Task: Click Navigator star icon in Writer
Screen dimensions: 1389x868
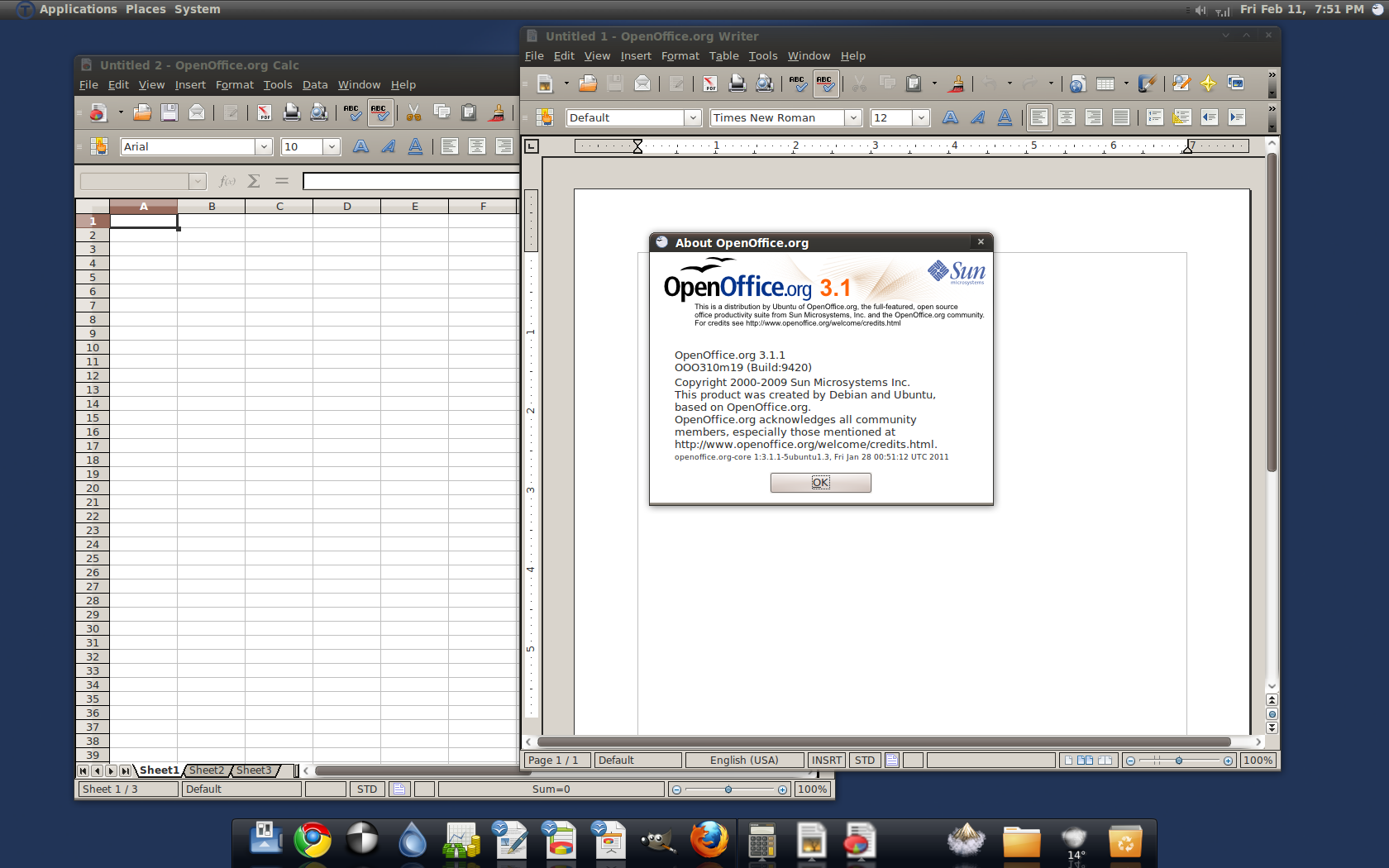Action: (x=1208, y=83)
